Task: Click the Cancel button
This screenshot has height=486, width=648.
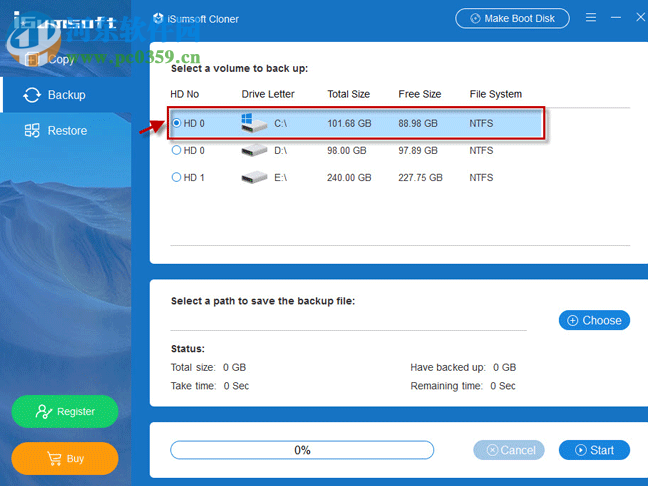Action: [x=509, y=450]
